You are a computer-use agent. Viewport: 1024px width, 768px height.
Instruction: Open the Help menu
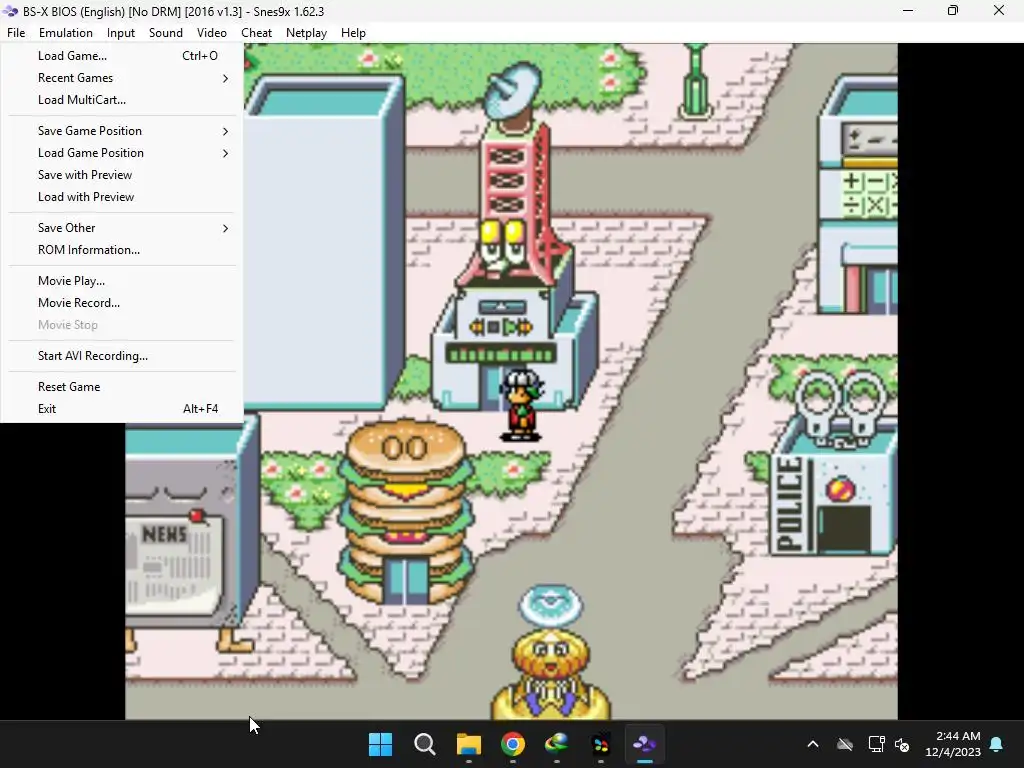click(x=353, y=33)
